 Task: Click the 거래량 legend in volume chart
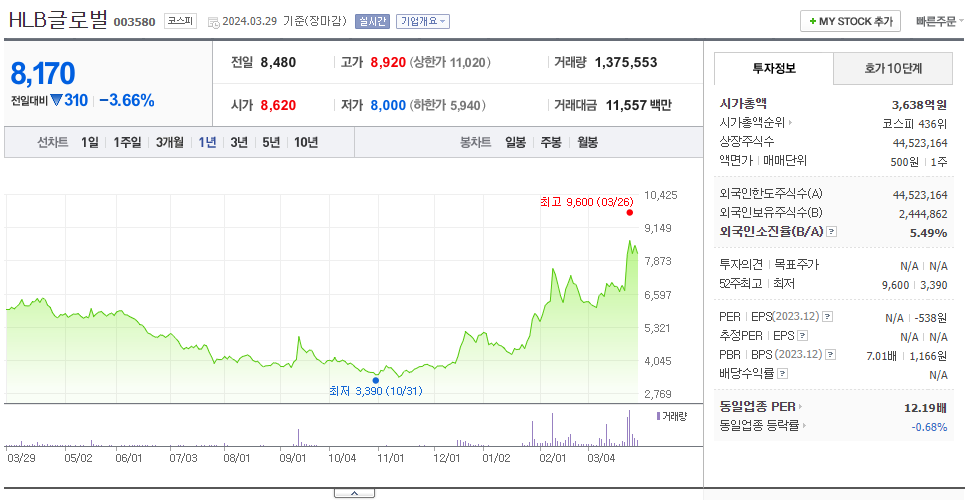pos(671,417)
